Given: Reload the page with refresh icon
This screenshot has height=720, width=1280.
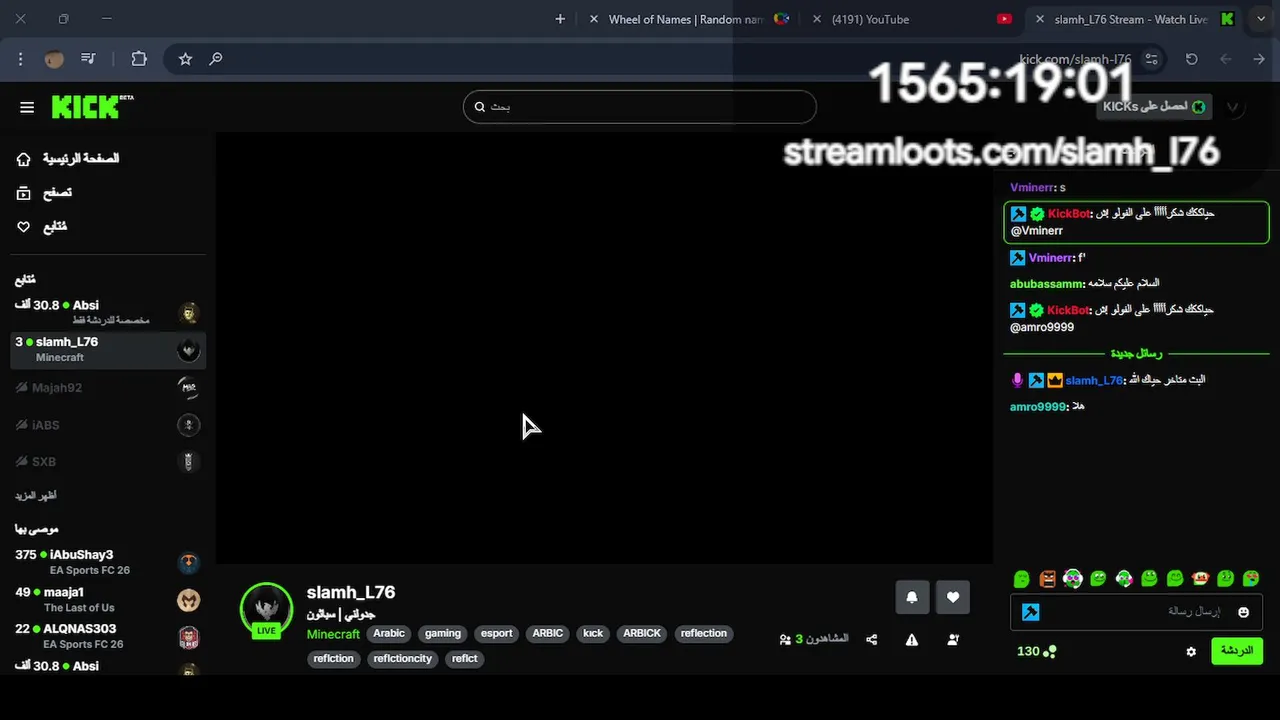Looking at the screenshot, I should tap(1191, 59).
